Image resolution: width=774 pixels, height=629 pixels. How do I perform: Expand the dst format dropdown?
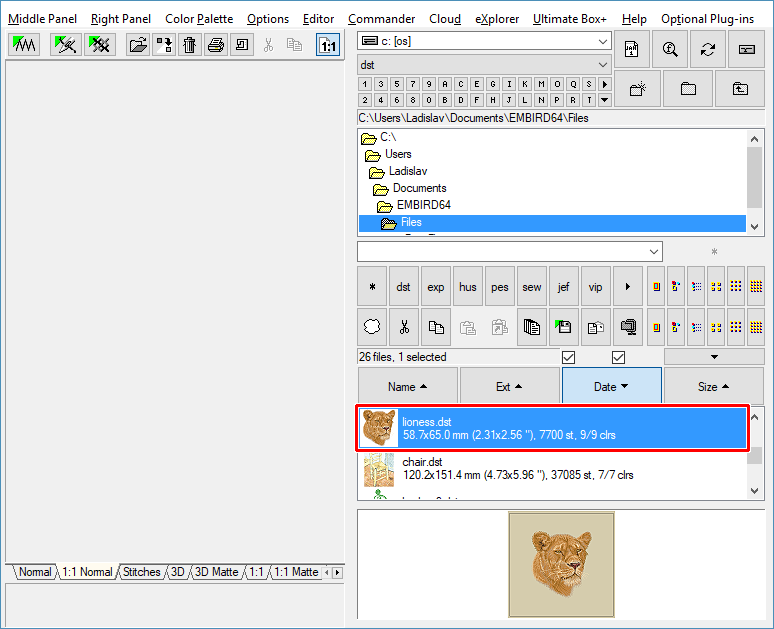click(x=602, y=65)
